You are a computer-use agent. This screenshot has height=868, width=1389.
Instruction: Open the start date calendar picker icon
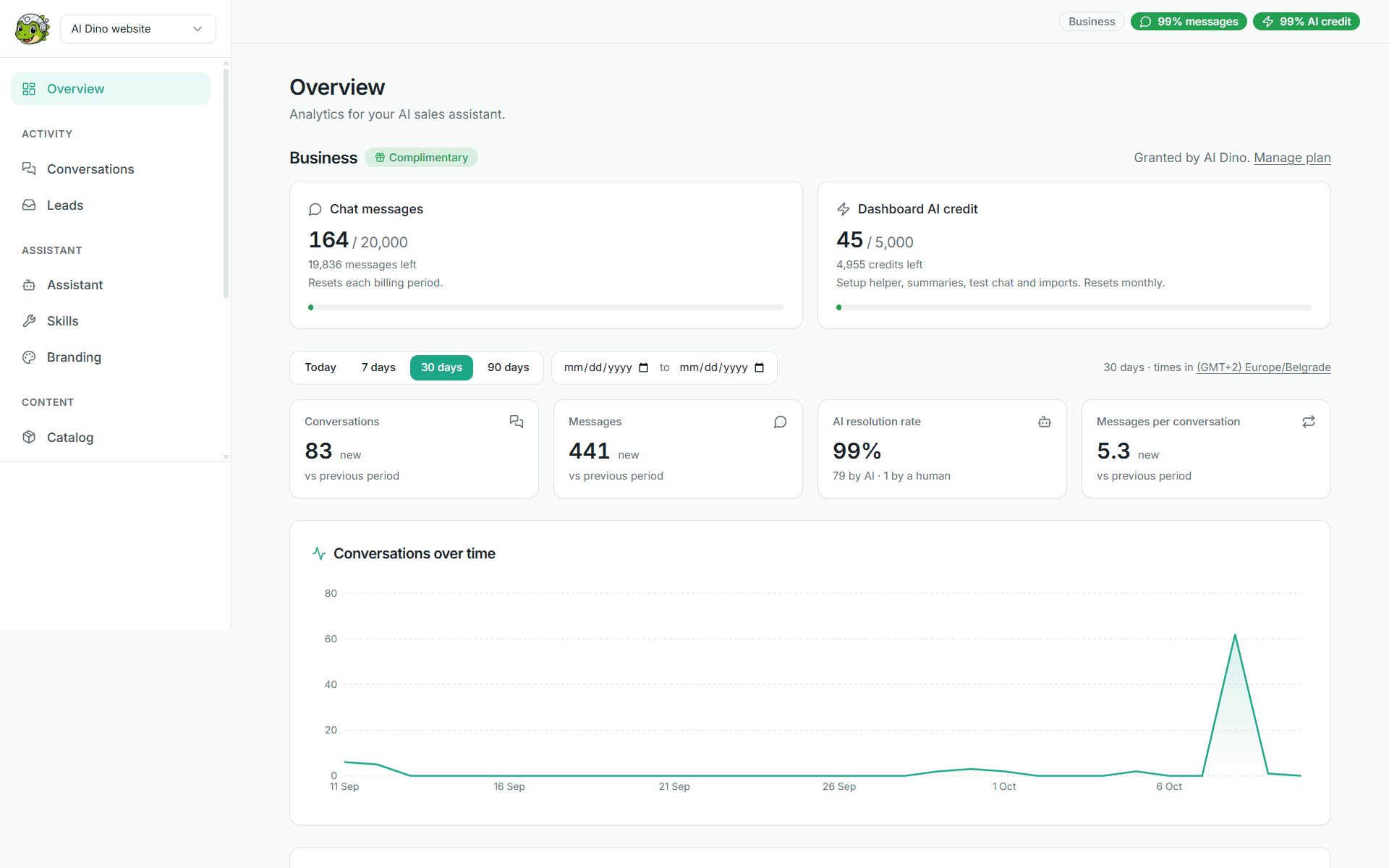tap(644, 367)
